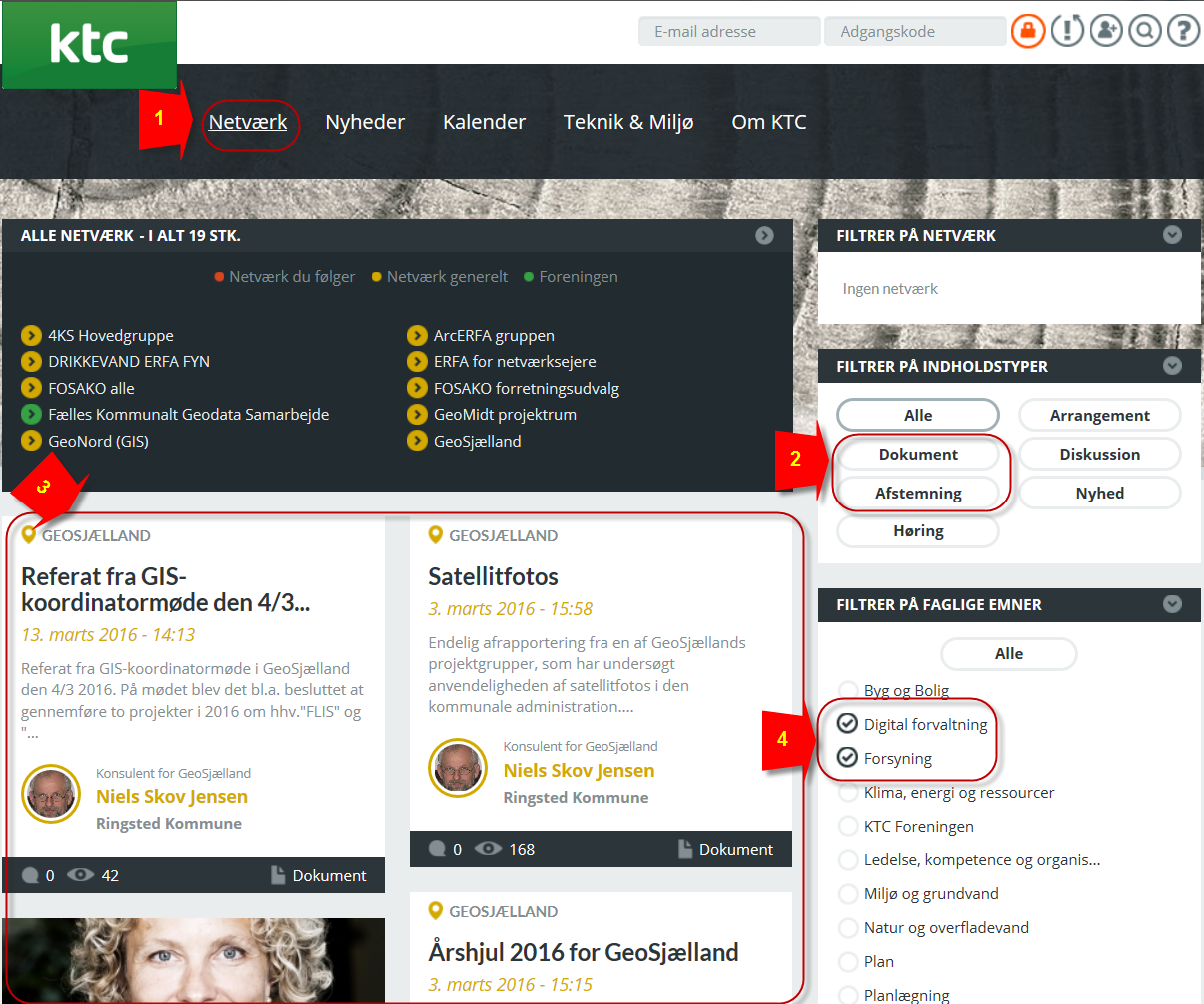1204x1004 pixels.
Task: Click the add-user registration icon
Action: pyautogui.click(x=1106, y=31)
